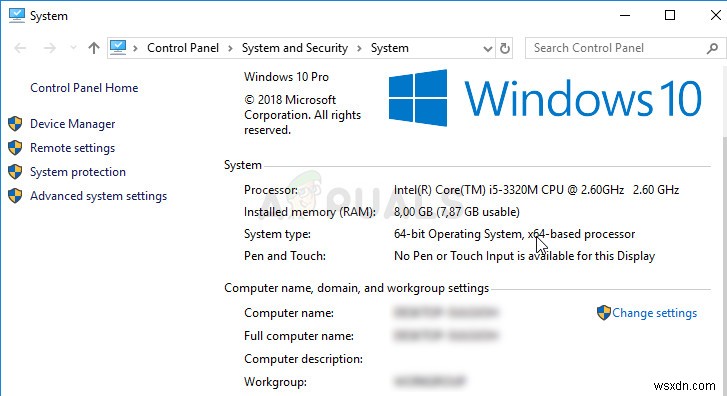Click Change settings link
Viewport: 727px width, 396px height.
pyautogui.click(x=654, y=313)
